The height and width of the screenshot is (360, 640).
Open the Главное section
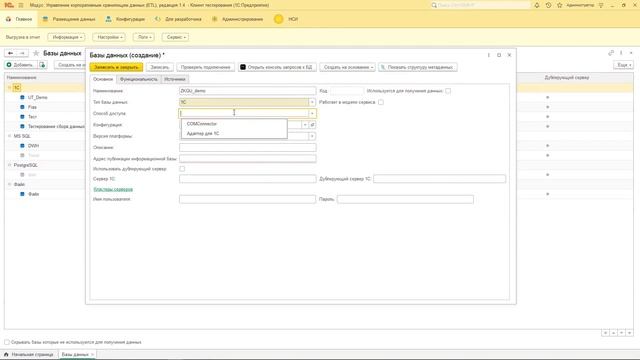[19, 19]
